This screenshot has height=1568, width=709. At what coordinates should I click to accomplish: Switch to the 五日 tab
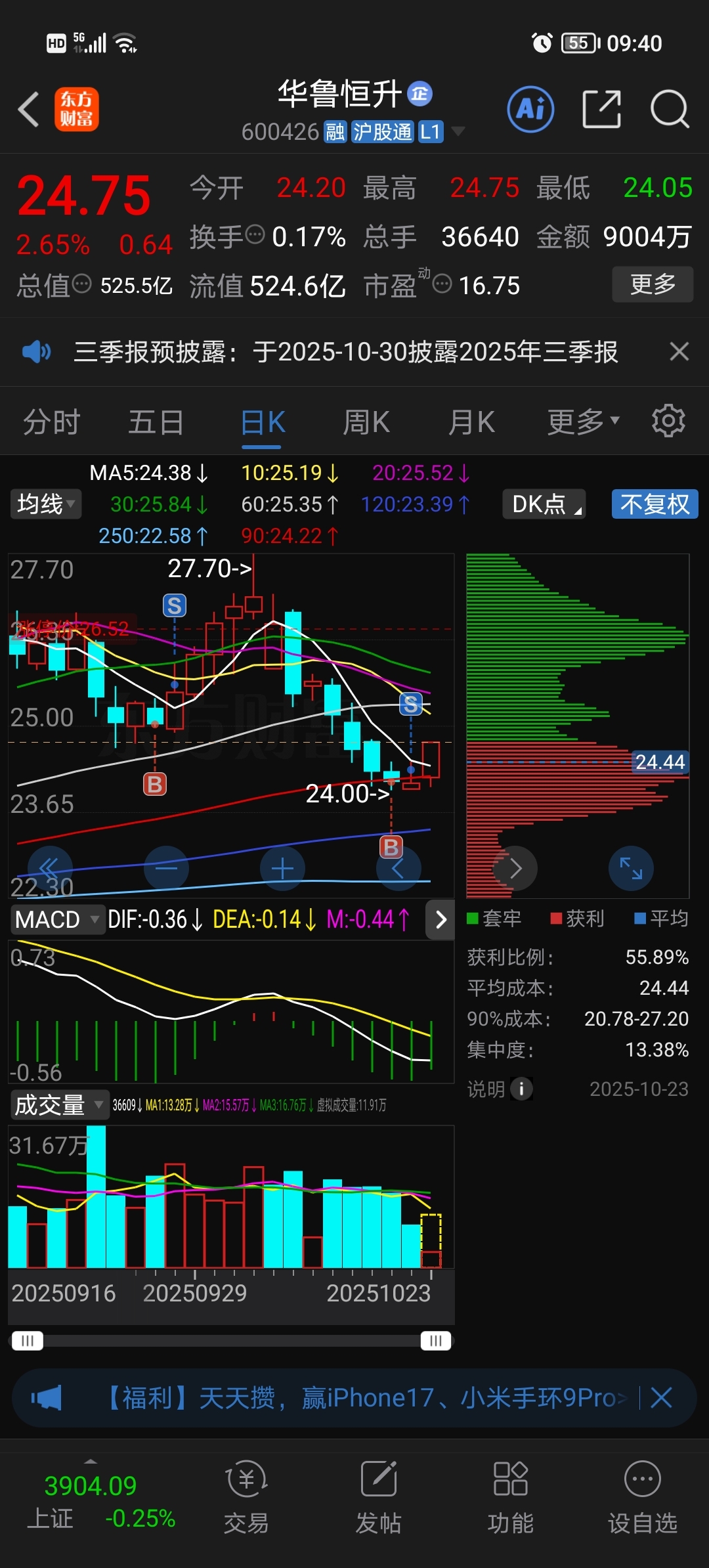(x=156, y=422)
